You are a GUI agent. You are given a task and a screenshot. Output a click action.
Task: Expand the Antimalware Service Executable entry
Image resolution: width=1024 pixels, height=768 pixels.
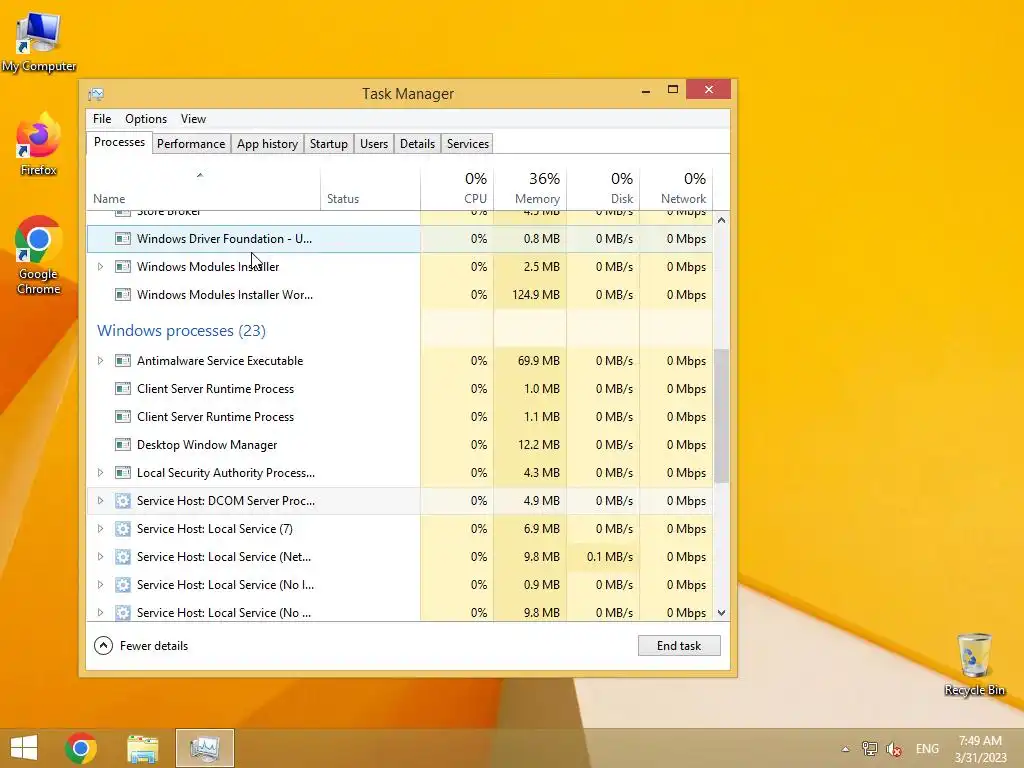100,361
